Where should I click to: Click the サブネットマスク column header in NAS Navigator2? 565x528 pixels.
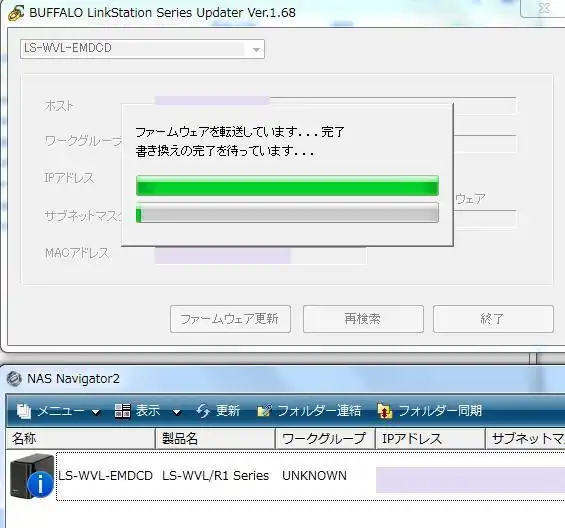[525, 439]
